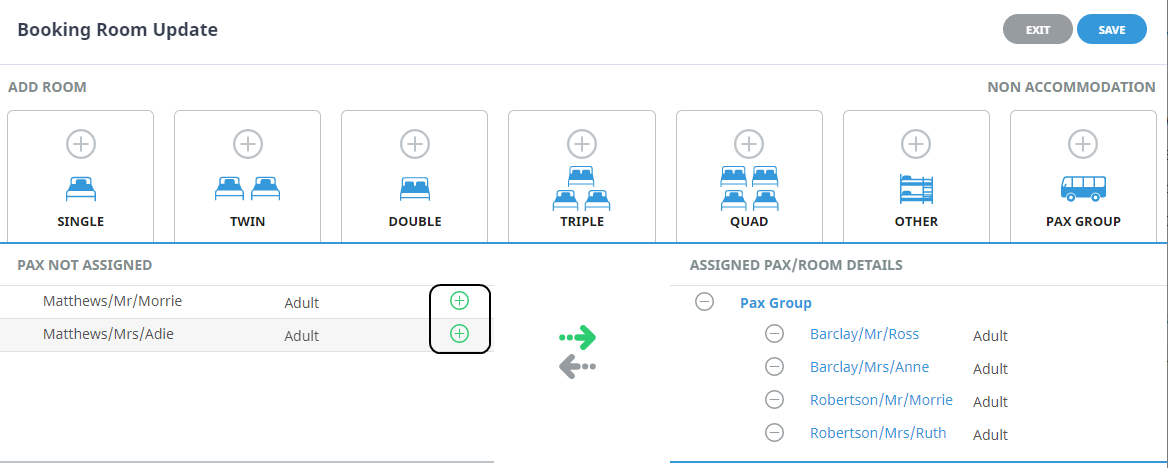1168x468 pixels.
Task: Add Matthews/Mrs/Adie with green plus
Action: tap(459, 333)
